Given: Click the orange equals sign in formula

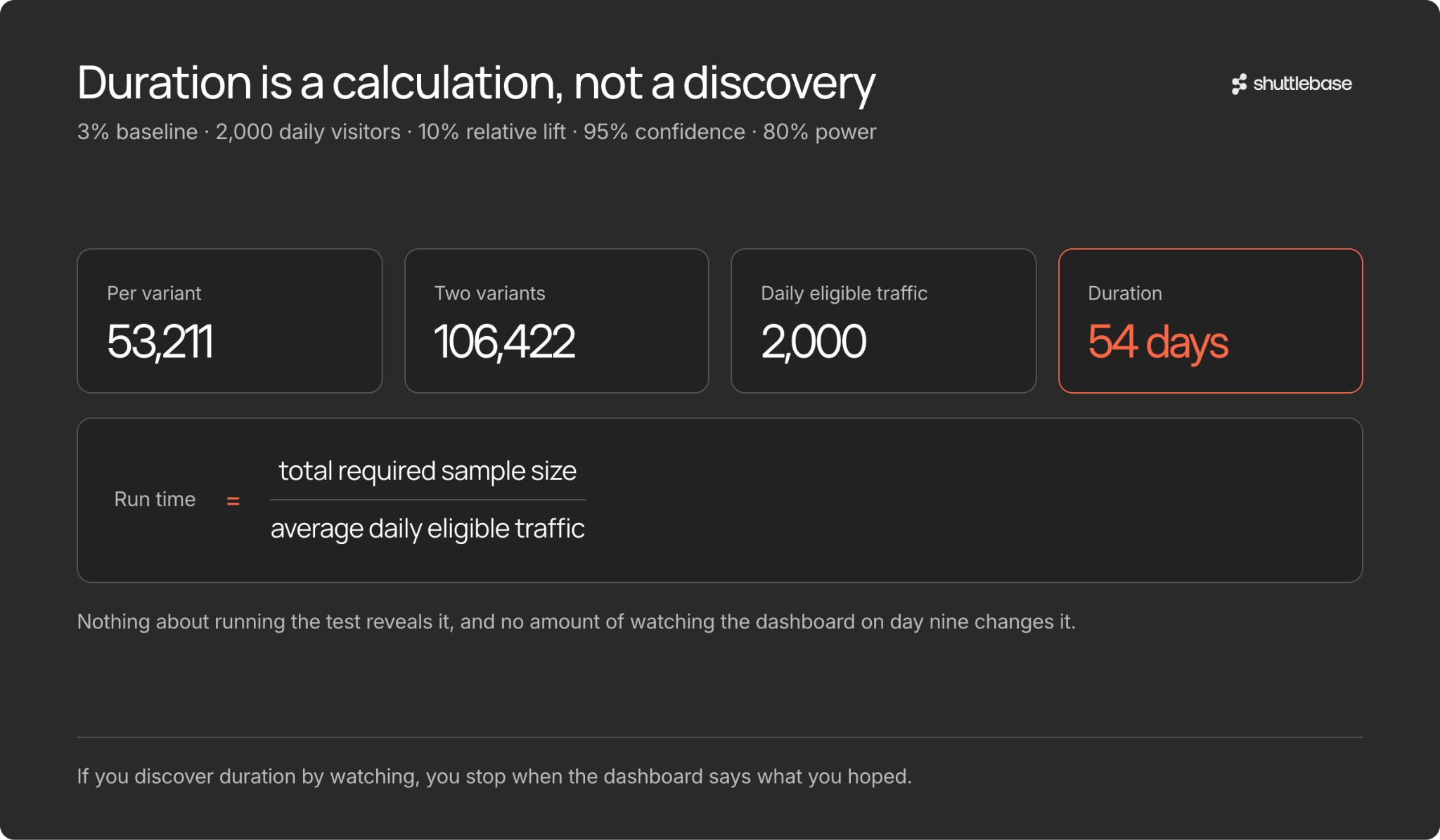Looking at the screenshot, I should (x=233, y=501).
